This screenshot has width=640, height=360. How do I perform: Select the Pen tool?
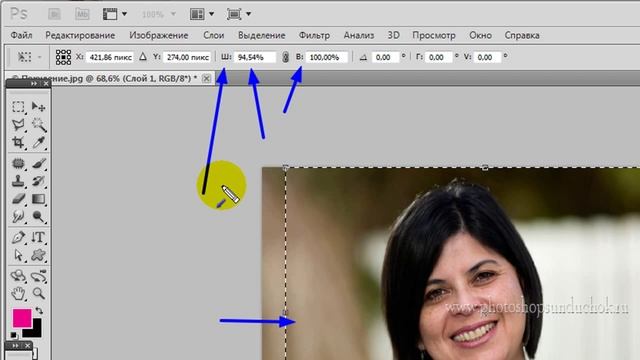(x=18, y=237)
